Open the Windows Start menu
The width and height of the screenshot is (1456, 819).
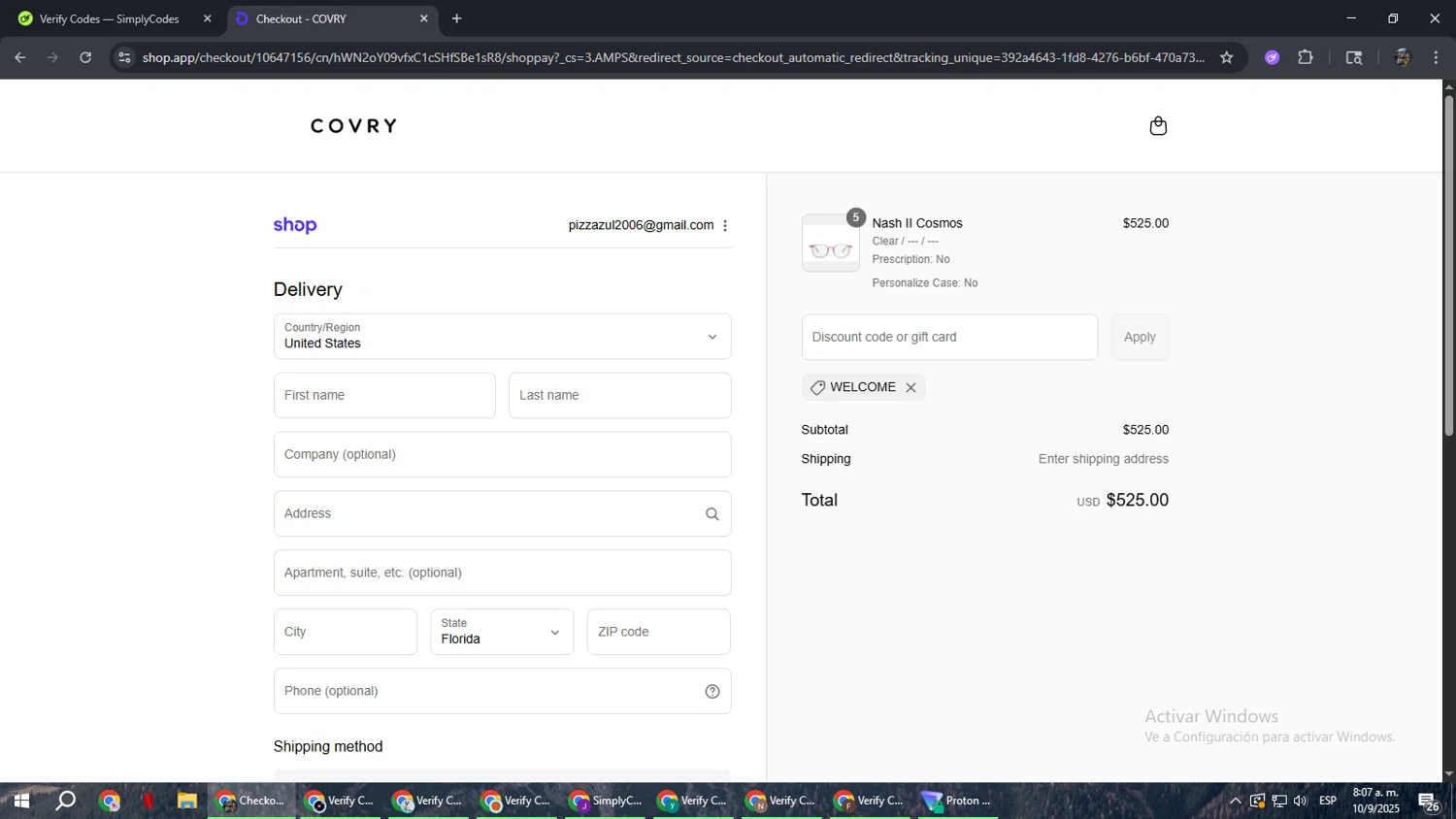pyautogui.click(x=20, y=802)
